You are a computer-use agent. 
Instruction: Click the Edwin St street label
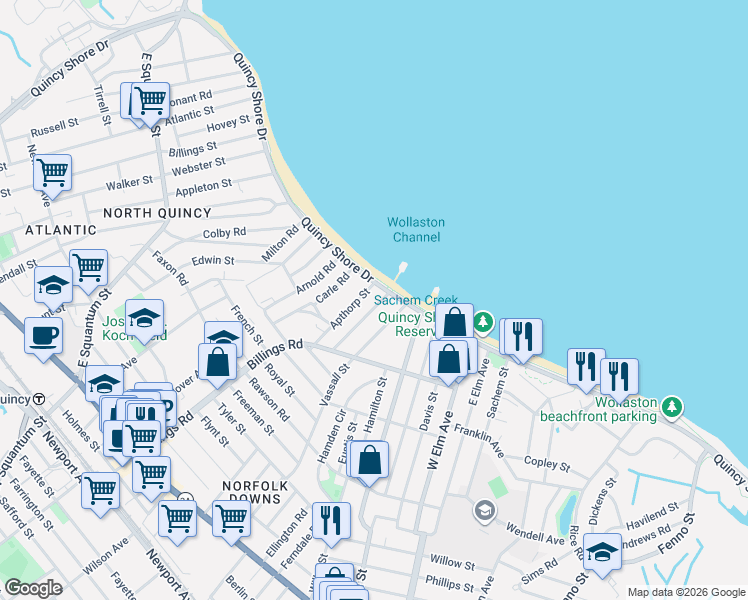click(x=213, y=261)
